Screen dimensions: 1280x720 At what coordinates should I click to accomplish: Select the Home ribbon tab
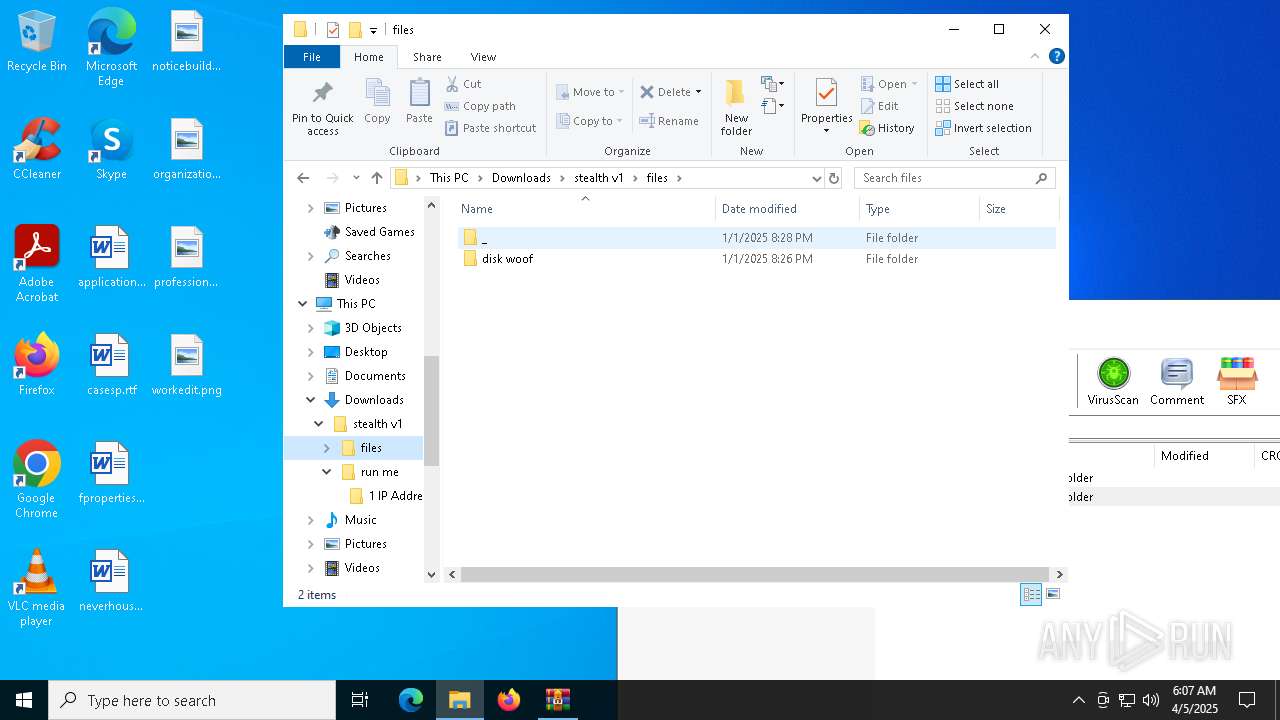[x=368, y=57]
